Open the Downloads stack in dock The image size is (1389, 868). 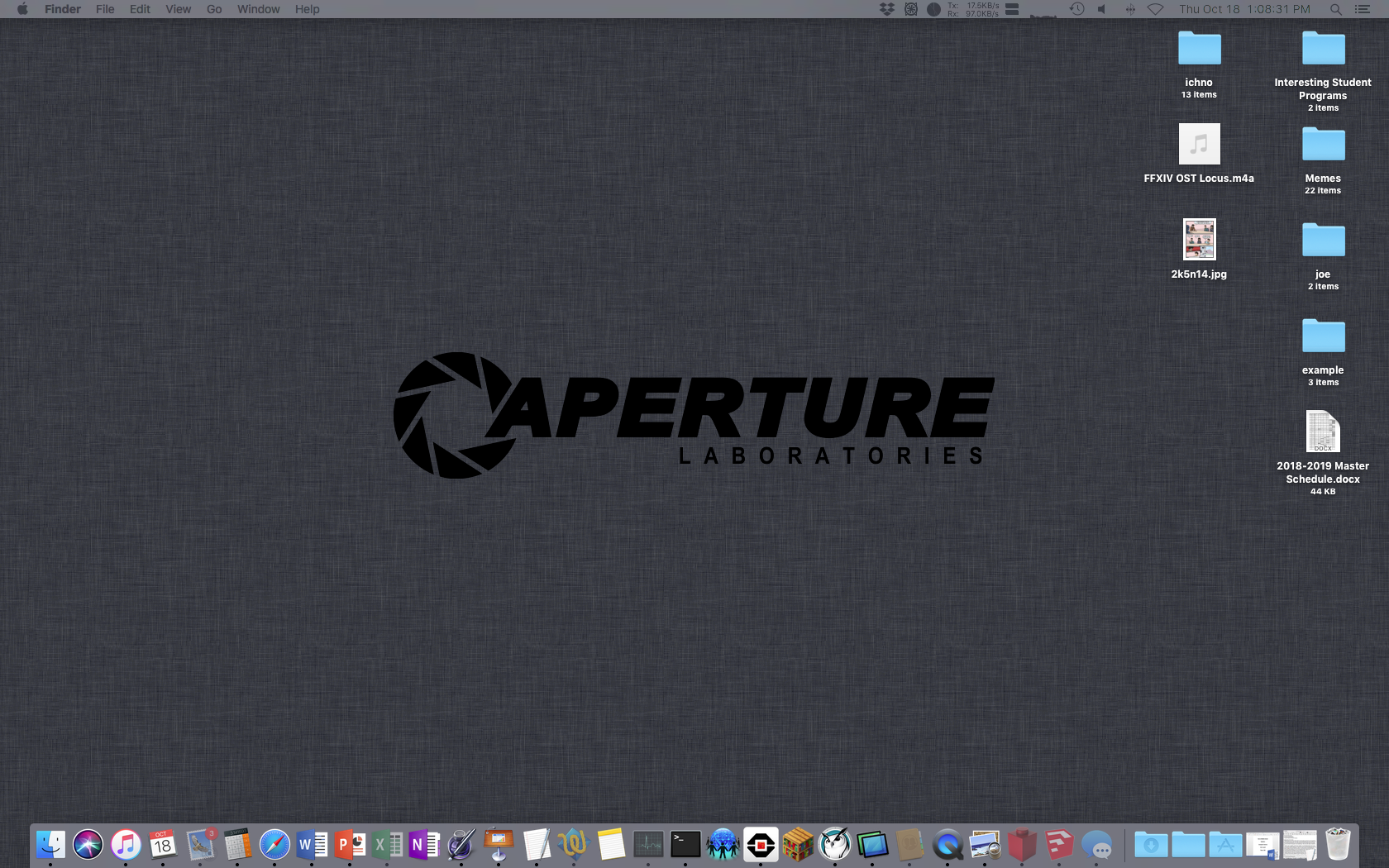[x=1151, y=845]
